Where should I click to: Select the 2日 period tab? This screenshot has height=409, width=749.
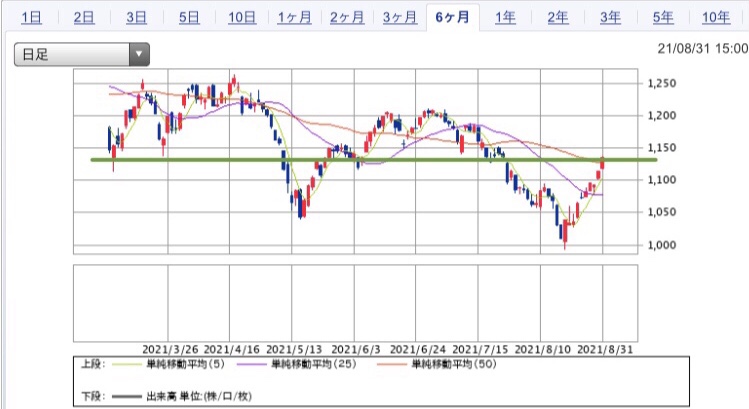[84, 18]
